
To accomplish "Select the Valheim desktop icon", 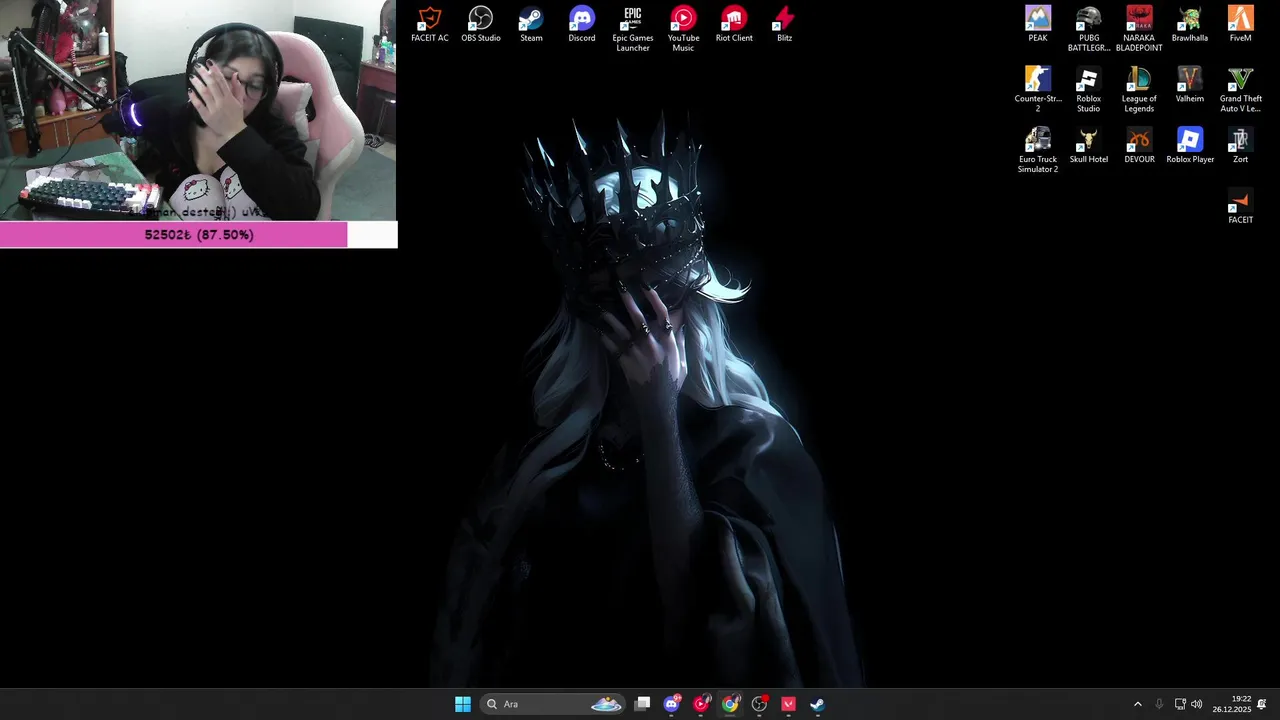I will click(x=1190, y=86).
